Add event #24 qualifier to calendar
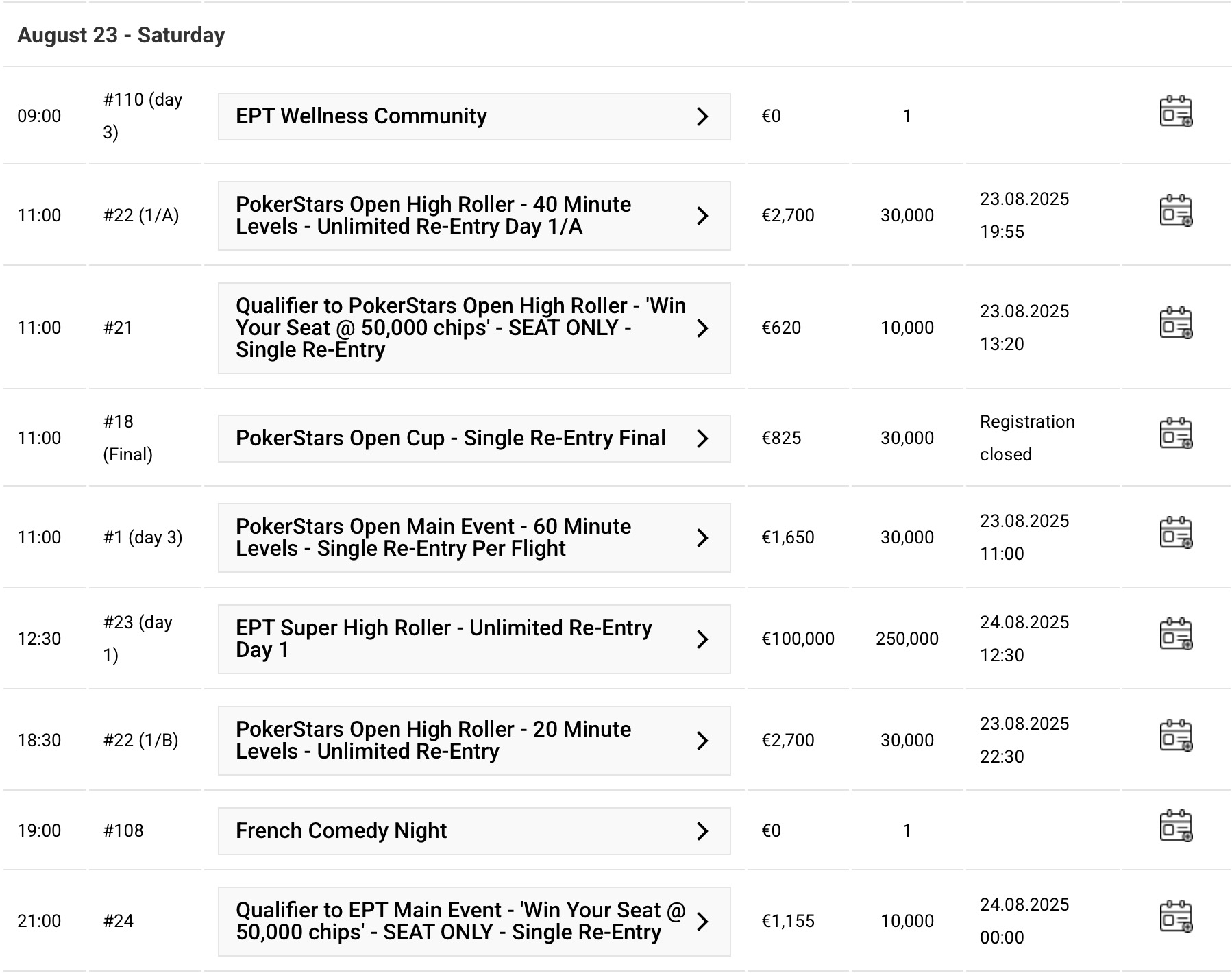Viewport: 1232px width, 973px height. pos(1175,917)
